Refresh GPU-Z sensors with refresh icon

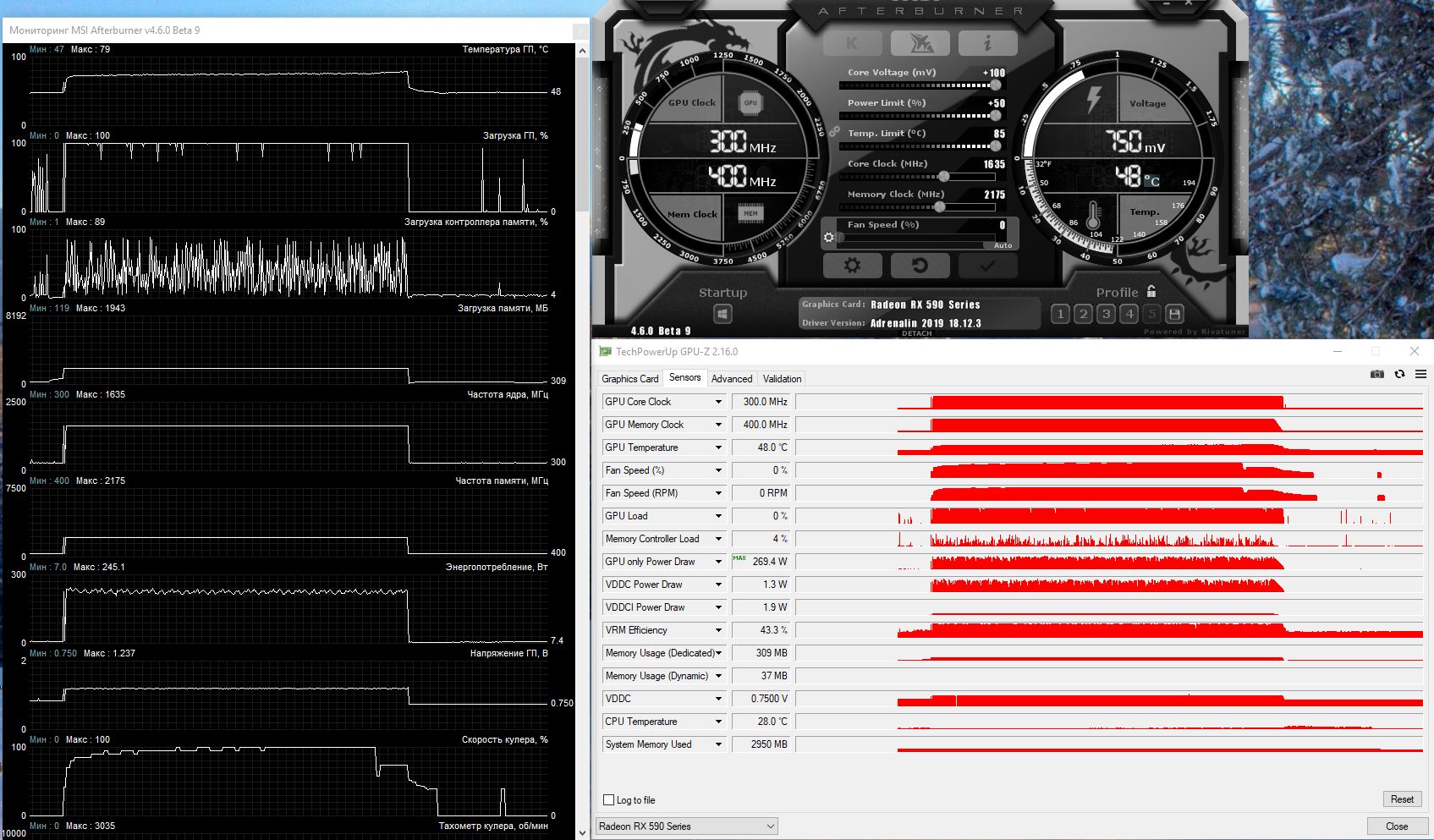pos(1399,374)
